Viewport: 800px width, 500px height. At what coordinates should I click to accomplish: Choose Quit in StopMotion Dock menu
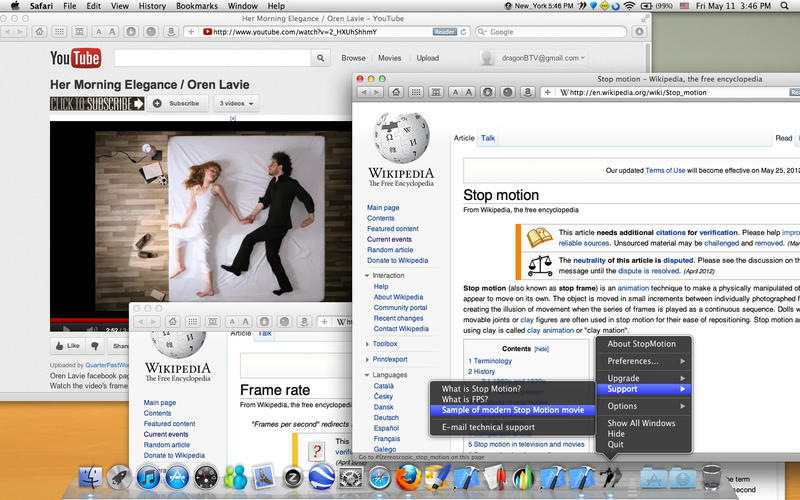pyautogui.click(x=644, y=444)
